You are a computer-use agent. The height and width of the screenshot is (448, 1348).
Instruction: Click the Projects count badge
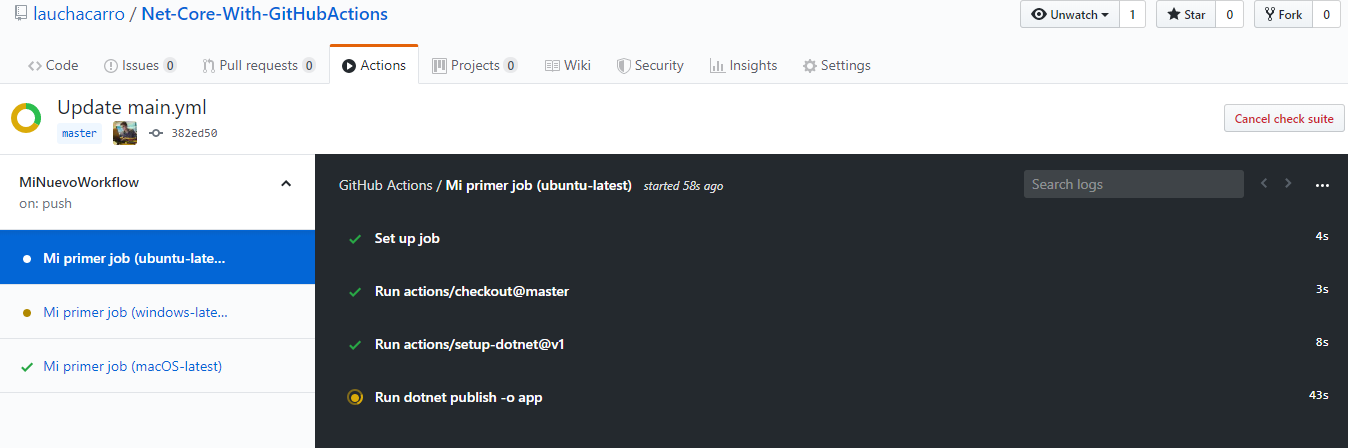point(511,66)
